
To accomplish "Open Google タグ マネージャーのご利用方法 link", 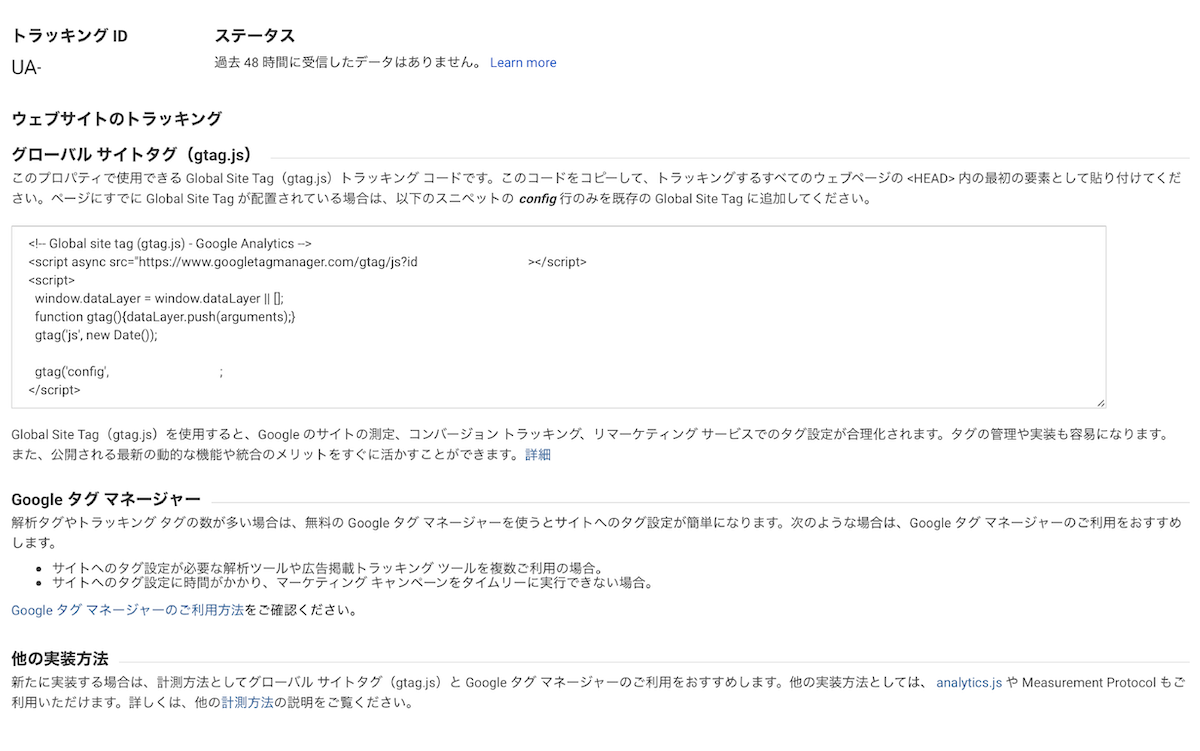I will 127,609.
